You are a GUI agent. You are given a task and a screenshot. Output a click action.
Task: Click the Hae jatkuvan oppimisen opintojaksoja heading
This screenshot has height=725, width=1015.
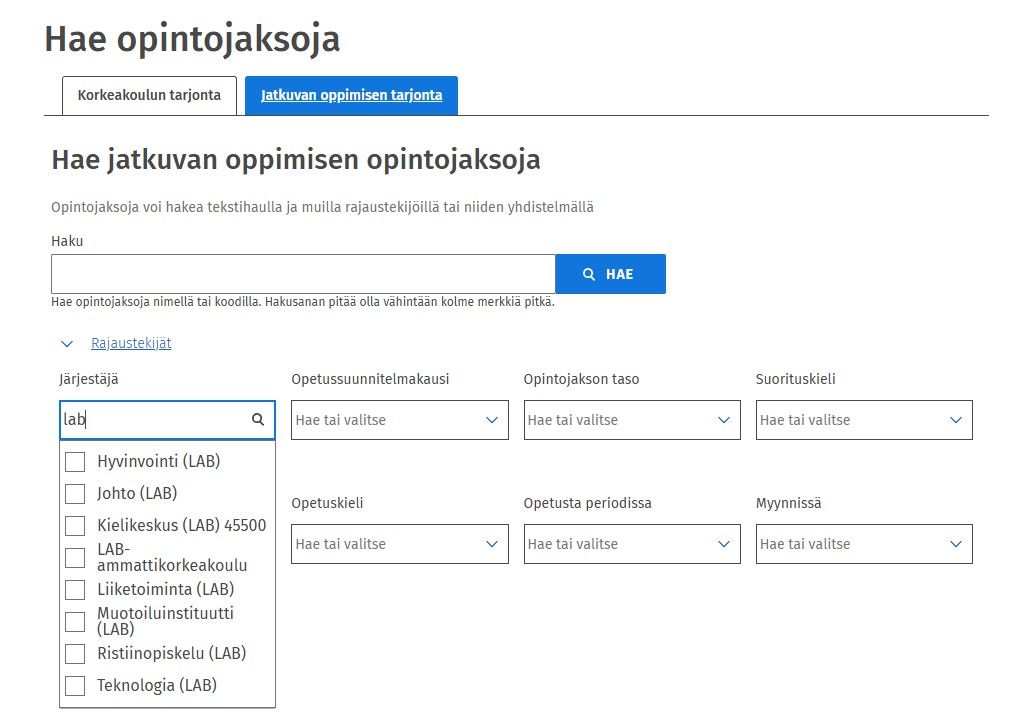pyautogui.click(x=296, y=159)
